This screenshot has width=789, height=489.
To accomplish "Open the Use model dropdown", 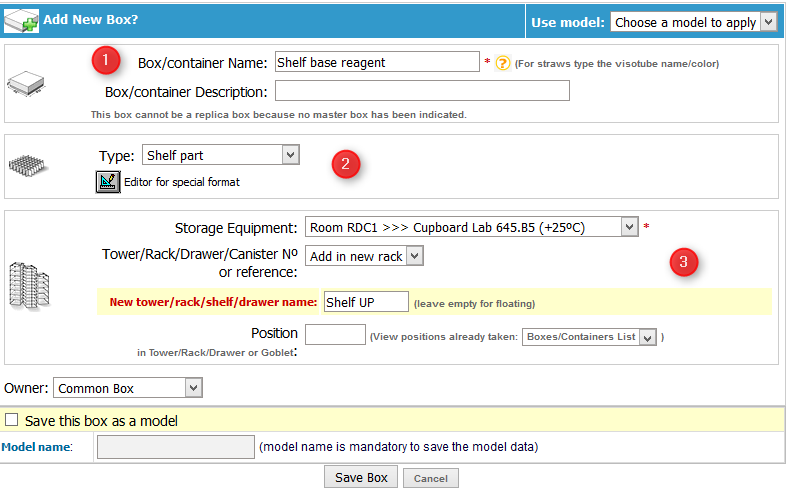I will pyautogui.click(x=693, y=22).
